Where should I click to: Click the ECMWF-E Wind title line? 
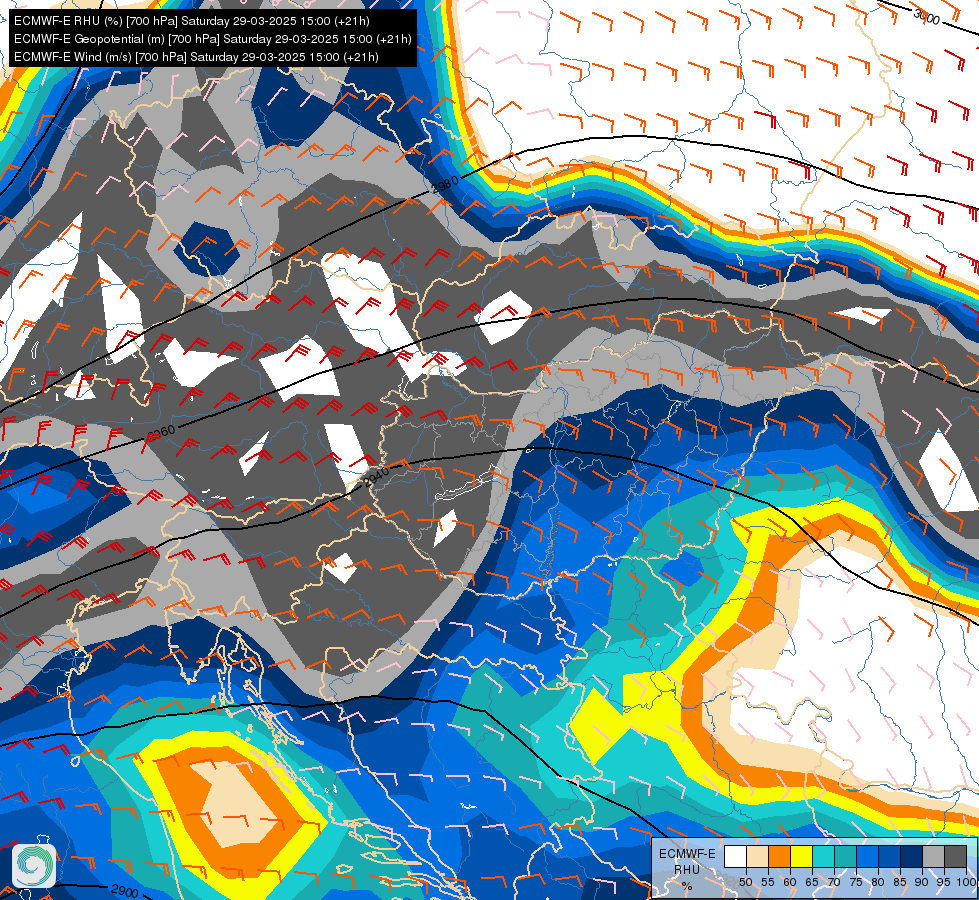(x=196, y=57)
